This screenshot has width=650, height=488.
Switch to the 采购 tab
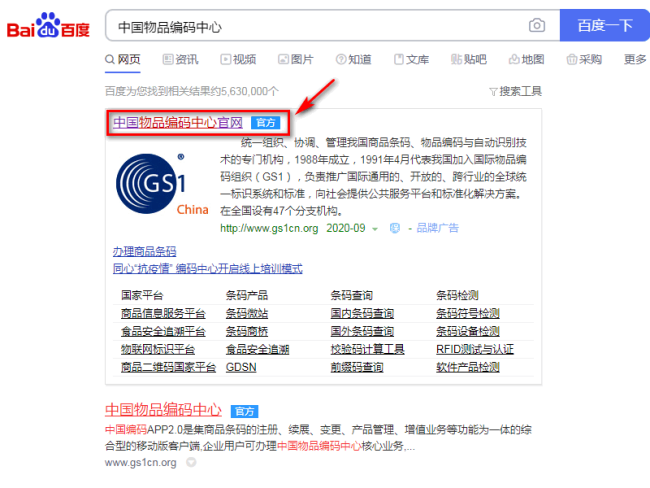(584, 59)
